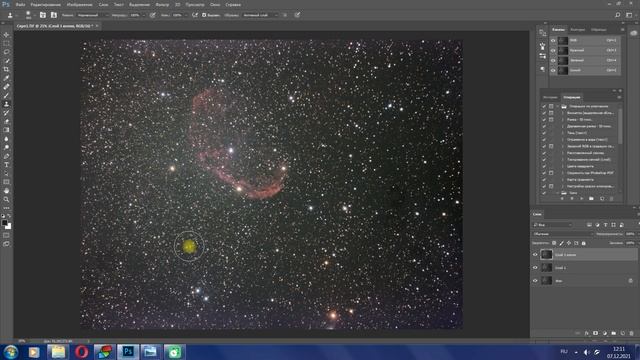Hide the Зеленый channel

coord(553,60)
